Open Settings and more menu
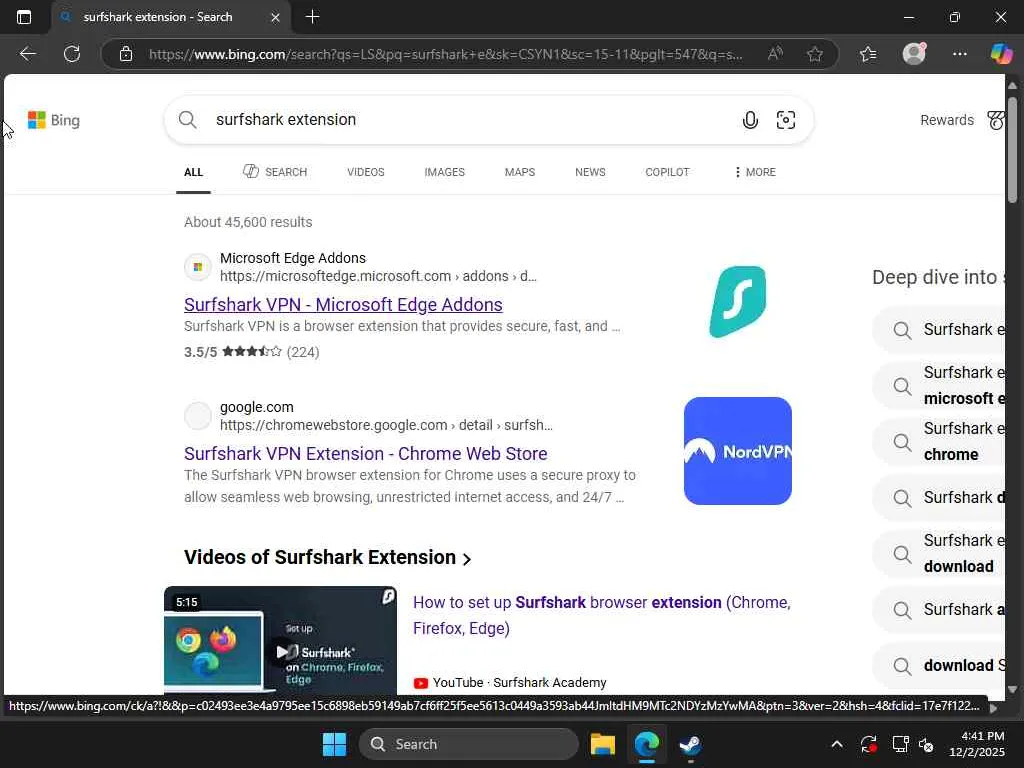Viewport: 1024px width, 768px height. (x=959, y=54)
